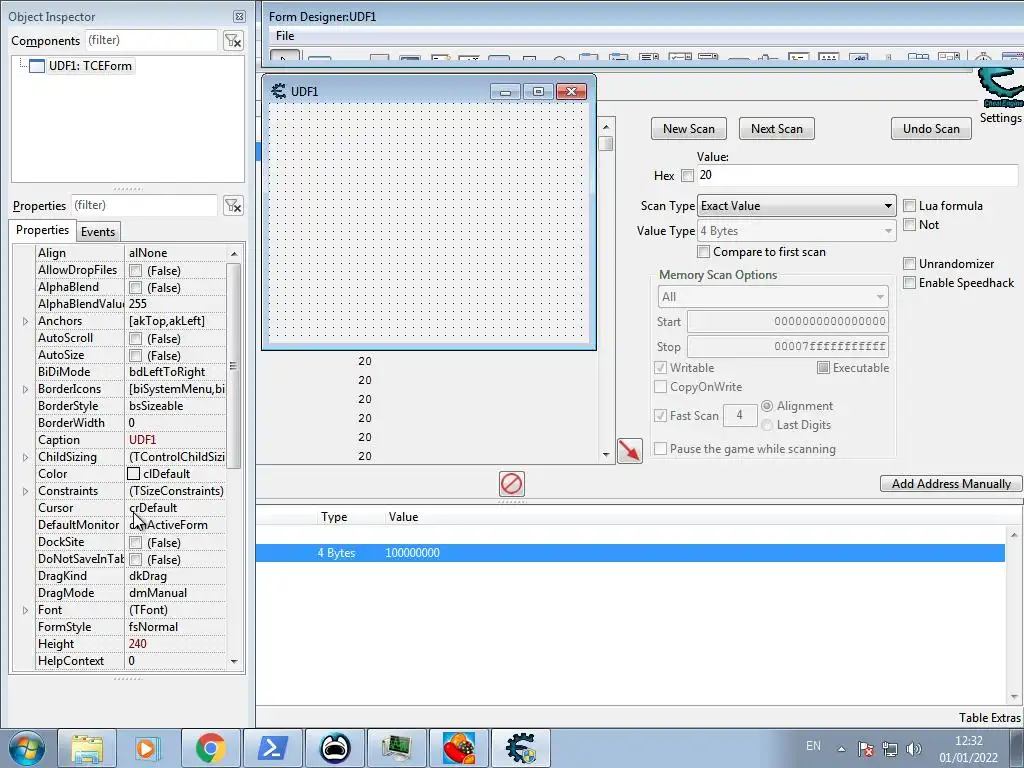Click the red no-entry clear list icon
1024x768 pixels.
click(511, 484)
